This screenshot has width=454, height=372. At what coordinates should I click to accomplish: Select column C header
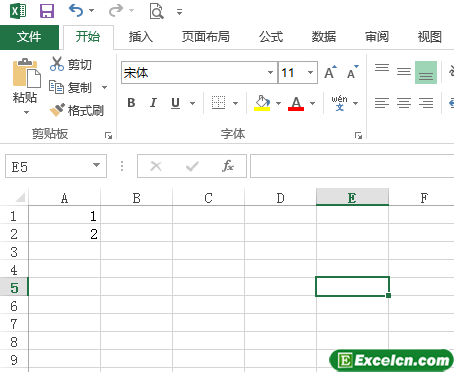coord(208,198)
